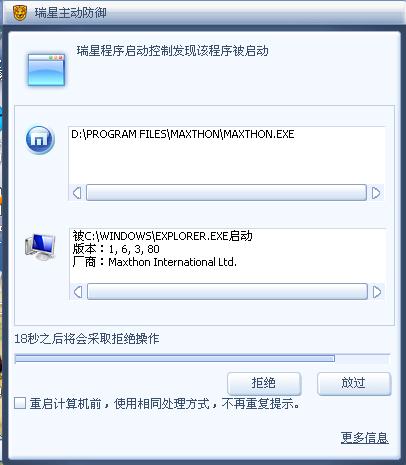The height and width of the screenshot is (465, 406).
Task: Enable the 重启计算机前 same-handling checkbox
Action: pyautogui.click(x=20, y=403)
